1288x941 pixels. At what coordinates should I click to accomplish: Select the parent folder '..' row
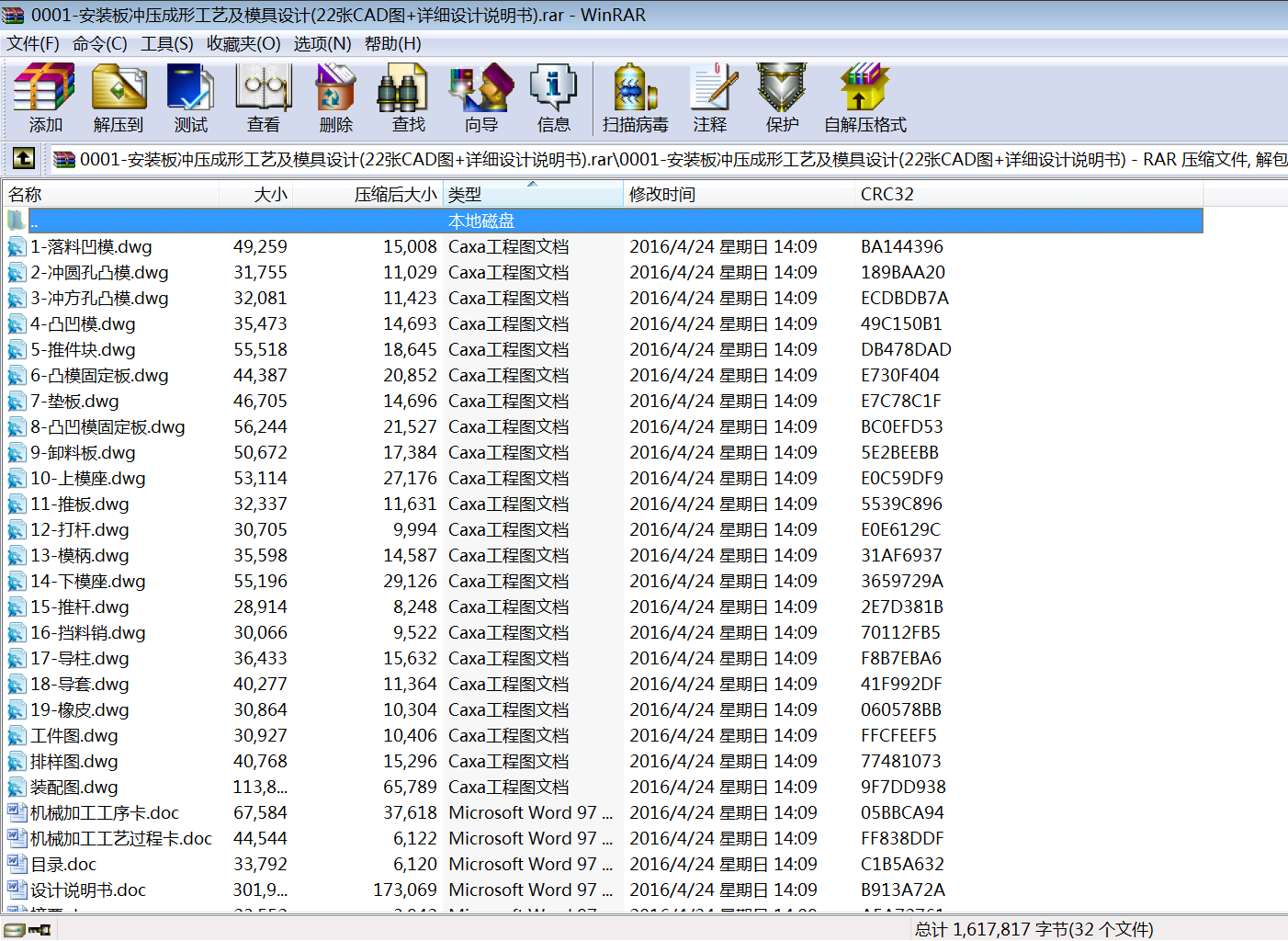616,221
